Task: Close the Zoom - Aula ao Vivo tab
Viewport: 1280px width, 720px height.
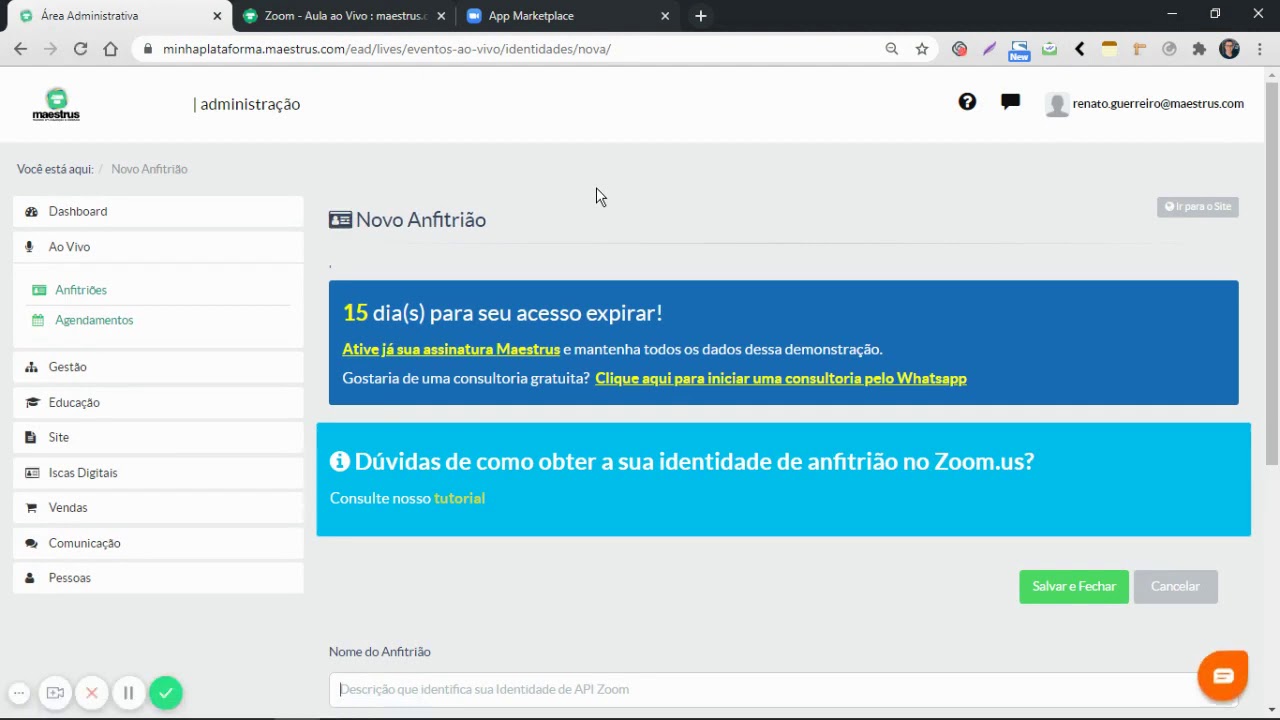Action: 441,16
